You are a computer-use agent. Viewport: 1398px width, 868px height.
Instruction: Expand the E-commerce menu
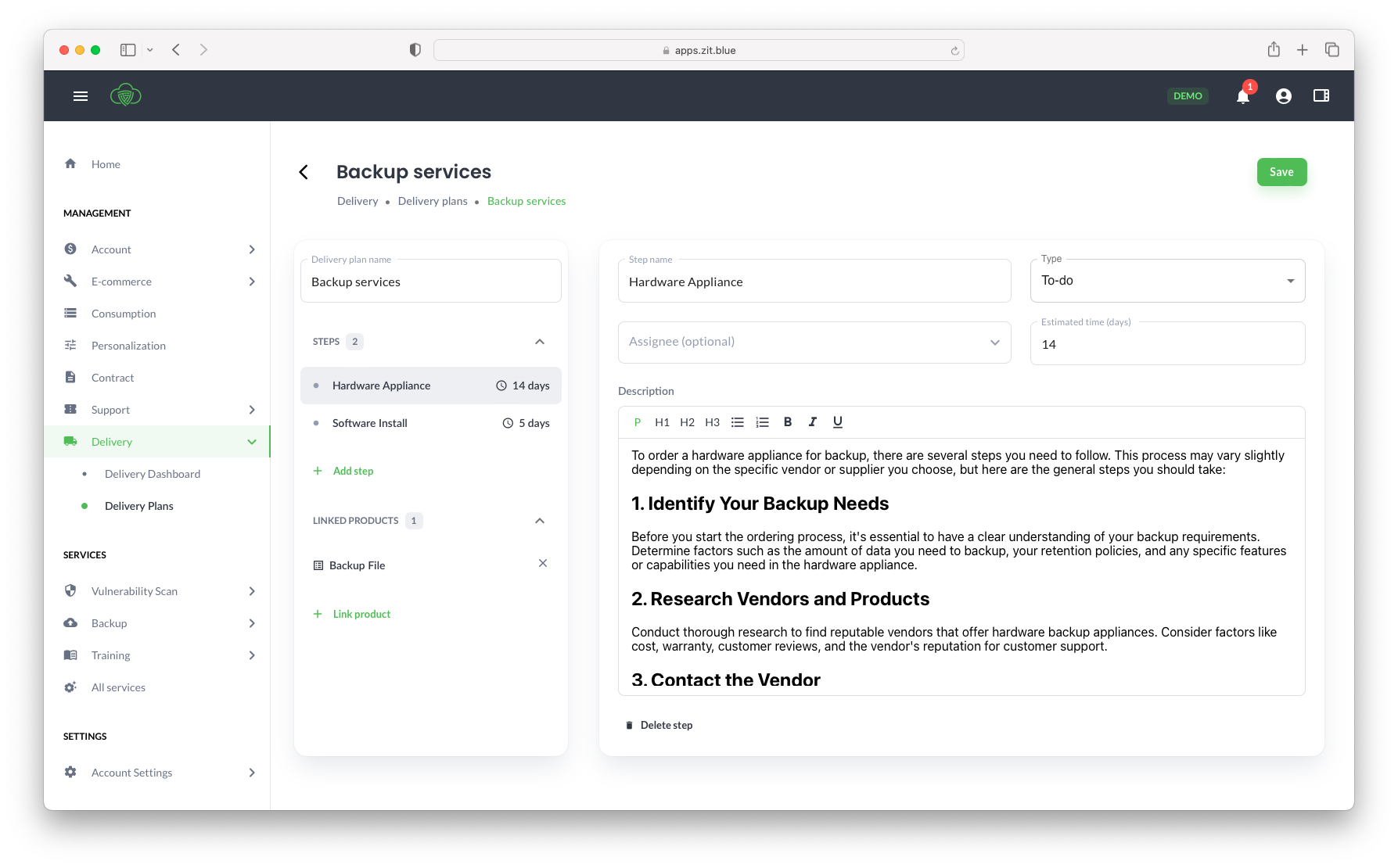click(252, 282)
